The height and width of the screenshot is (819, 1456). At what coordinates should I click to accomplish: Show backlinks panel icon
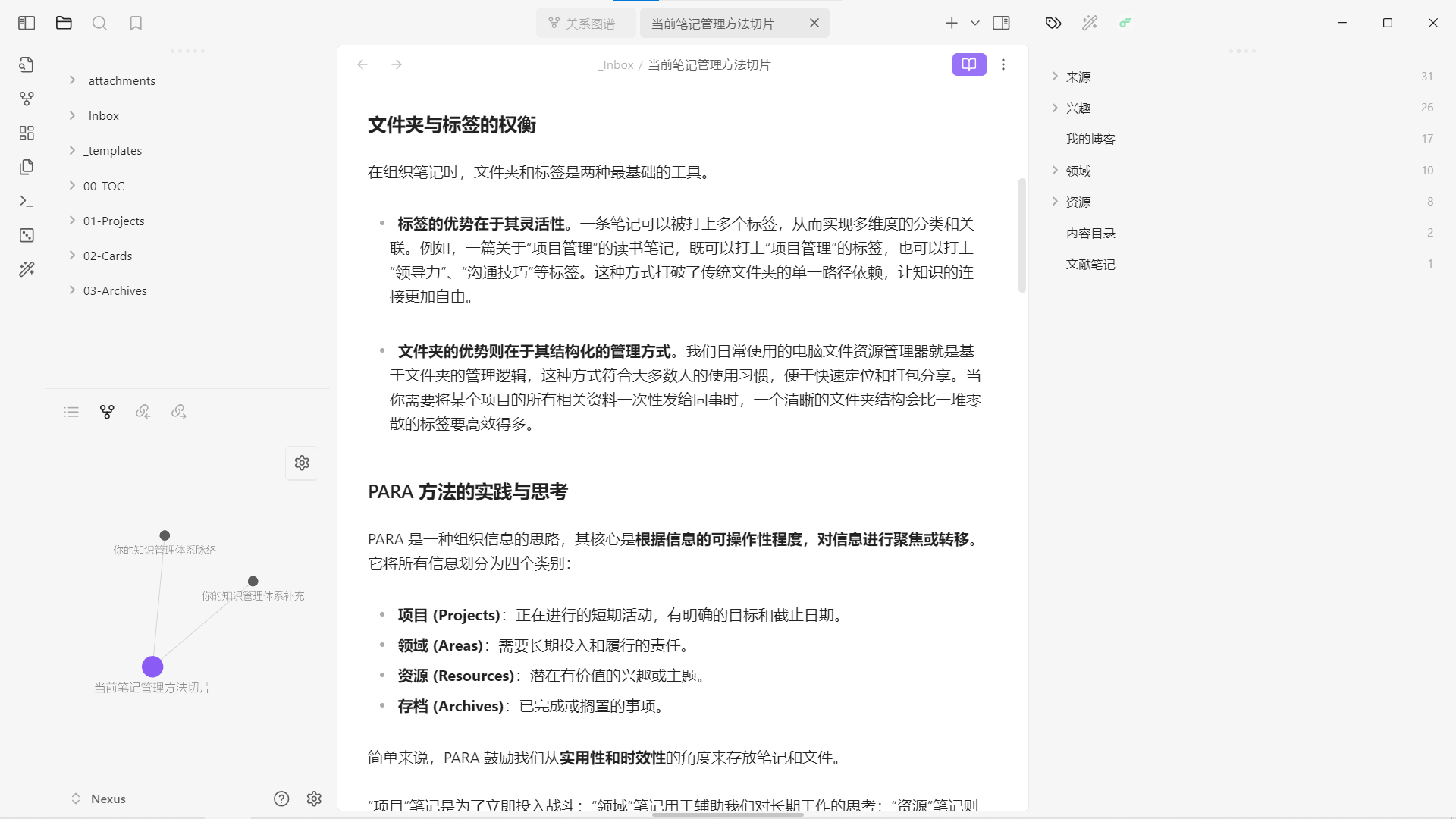coord(143,411)
